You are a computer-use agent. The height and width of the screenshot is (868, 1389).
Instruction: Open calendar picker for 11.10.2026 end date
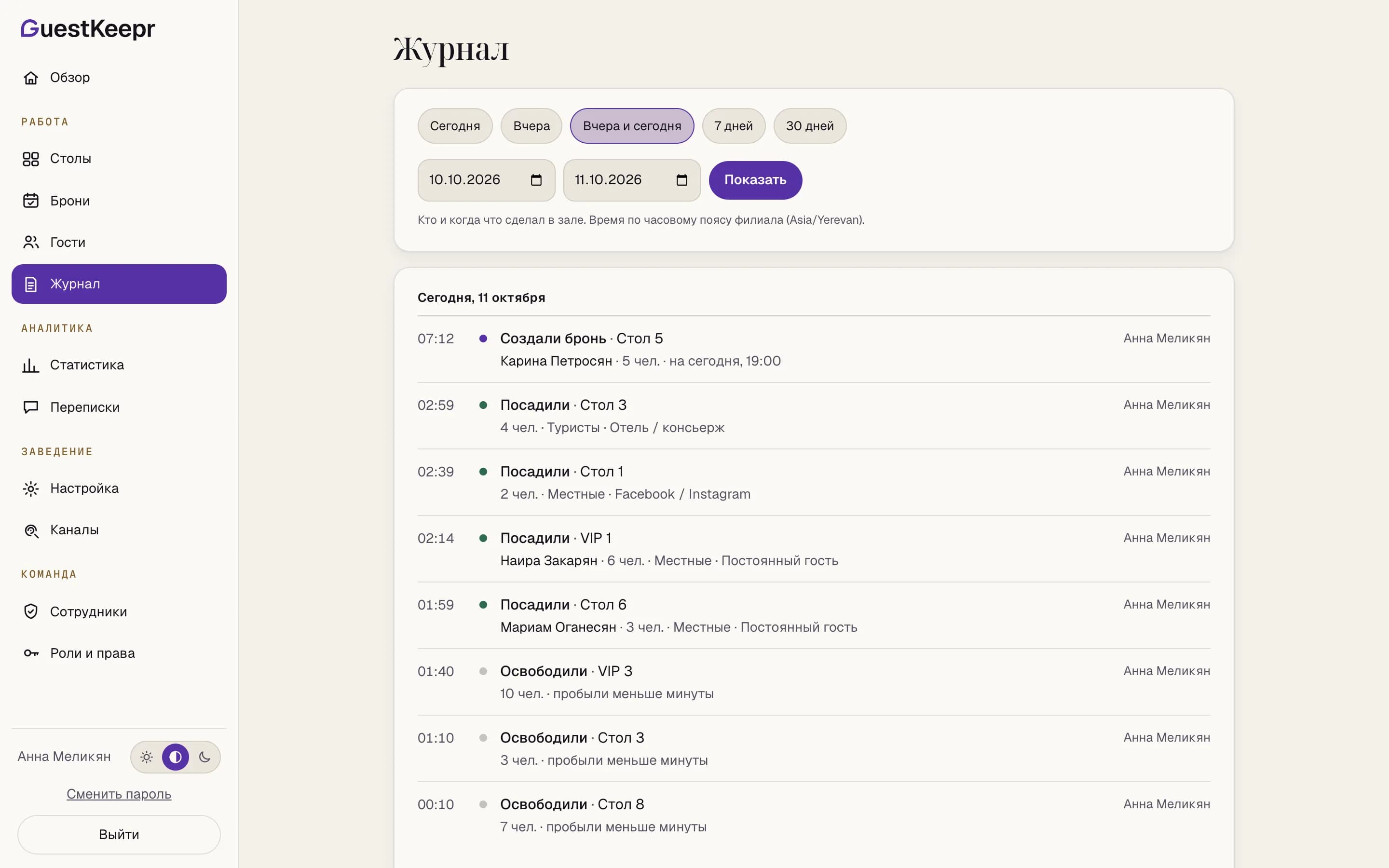click(682, 180)
